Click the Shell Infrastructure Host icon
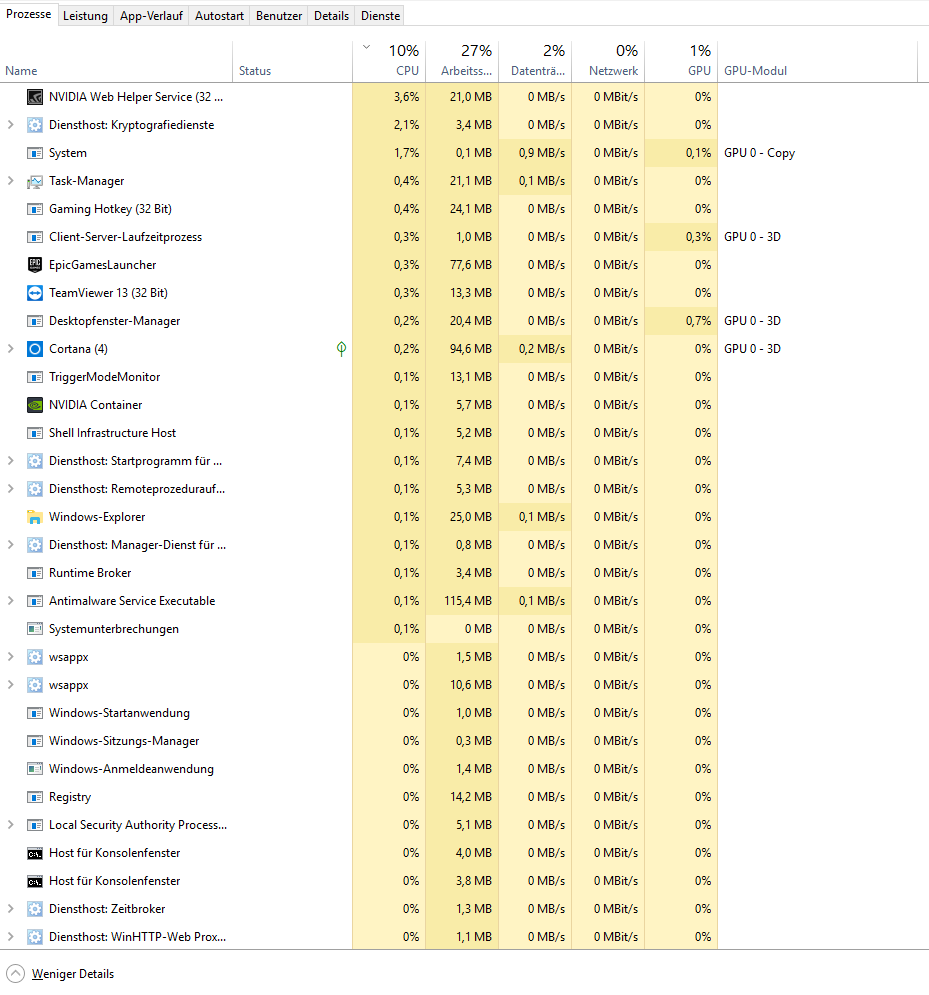Viewport: 929px width, 995px height. (x=35, y=433)
